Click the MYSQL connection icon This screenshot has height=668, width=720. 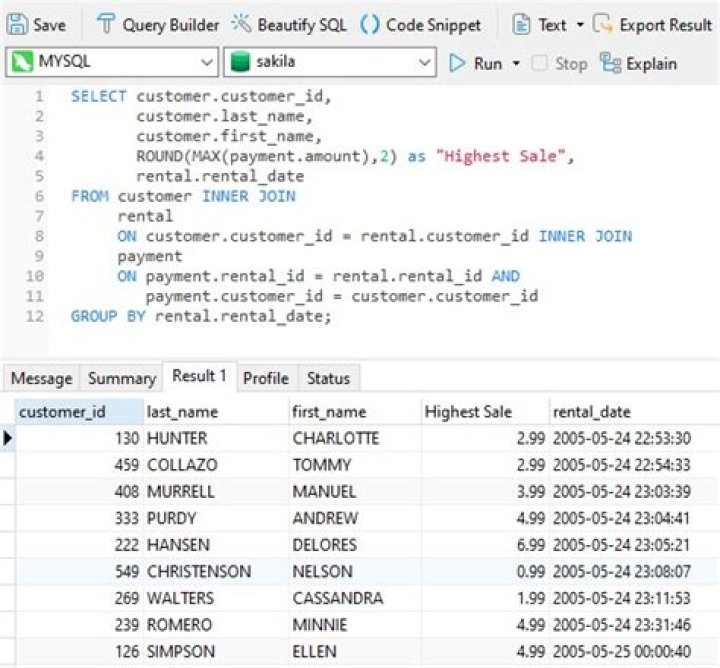click(22, 62)
